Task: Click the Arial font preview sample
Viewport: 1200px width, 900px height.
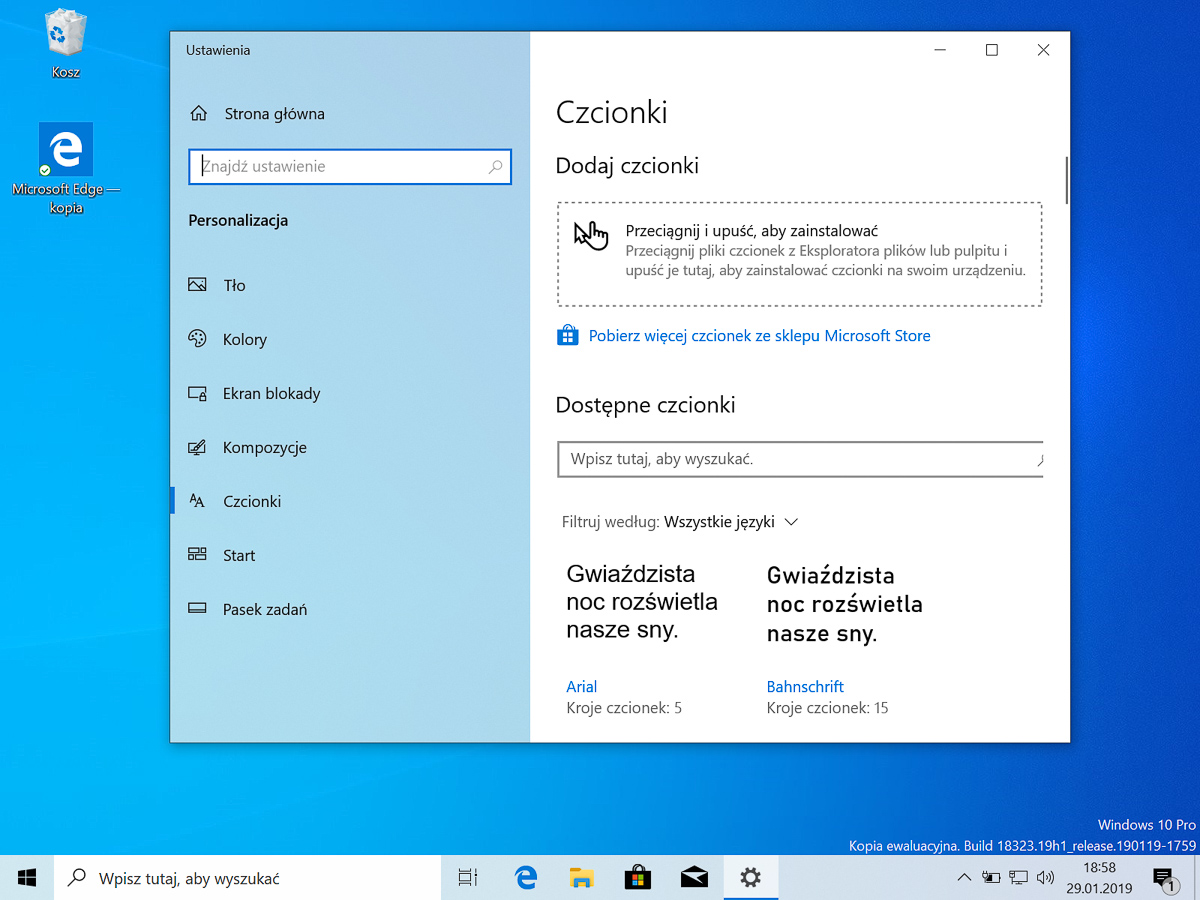Action: coord(642,602)
